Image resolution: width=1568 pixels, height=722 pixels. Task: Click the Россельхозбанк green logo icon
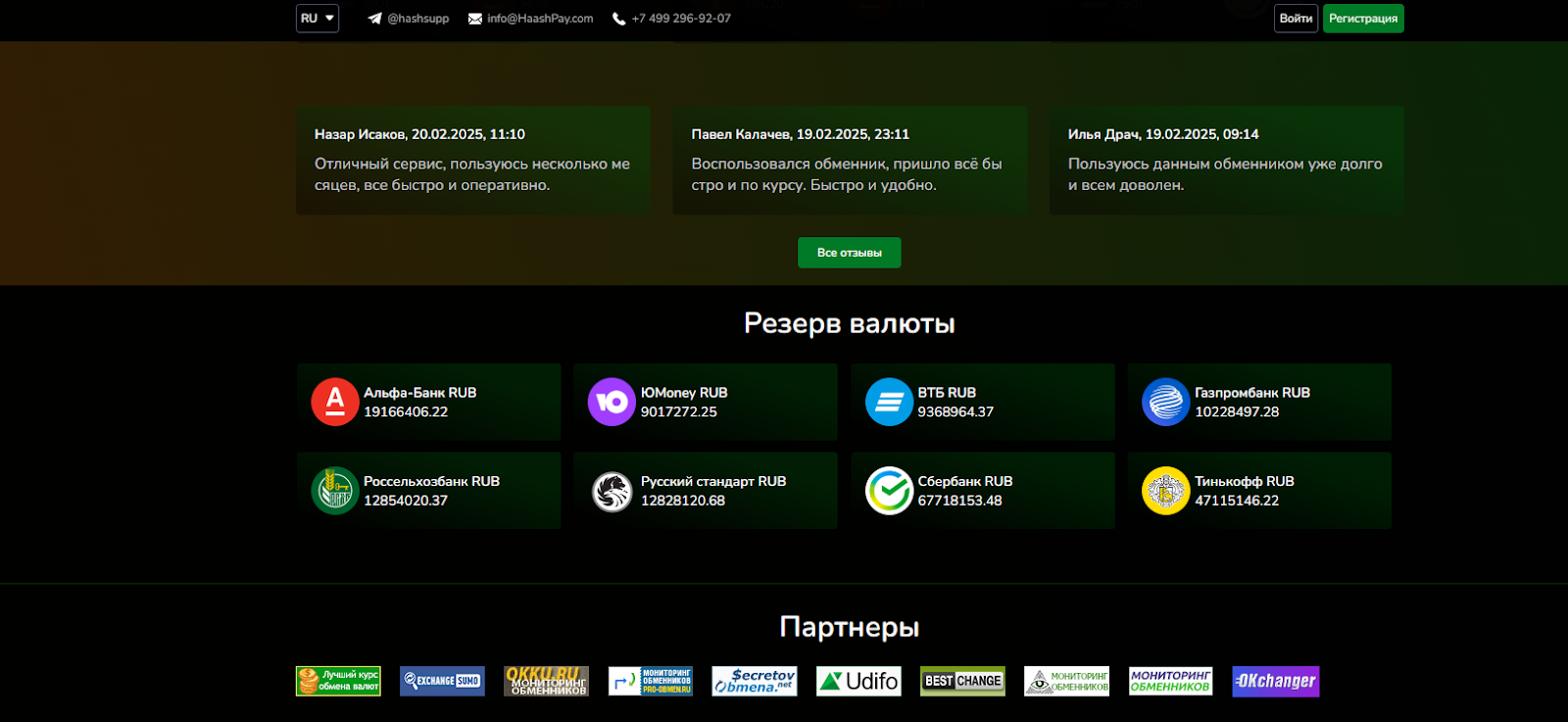(335, 491)
